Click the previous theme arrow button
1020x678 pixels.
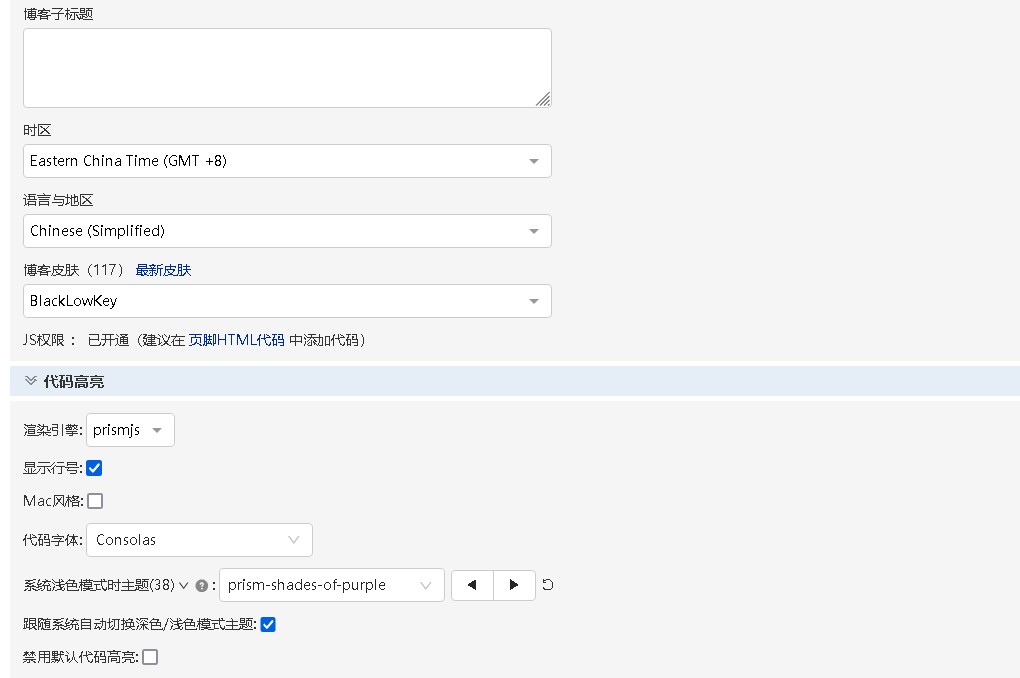click(472, 585)
